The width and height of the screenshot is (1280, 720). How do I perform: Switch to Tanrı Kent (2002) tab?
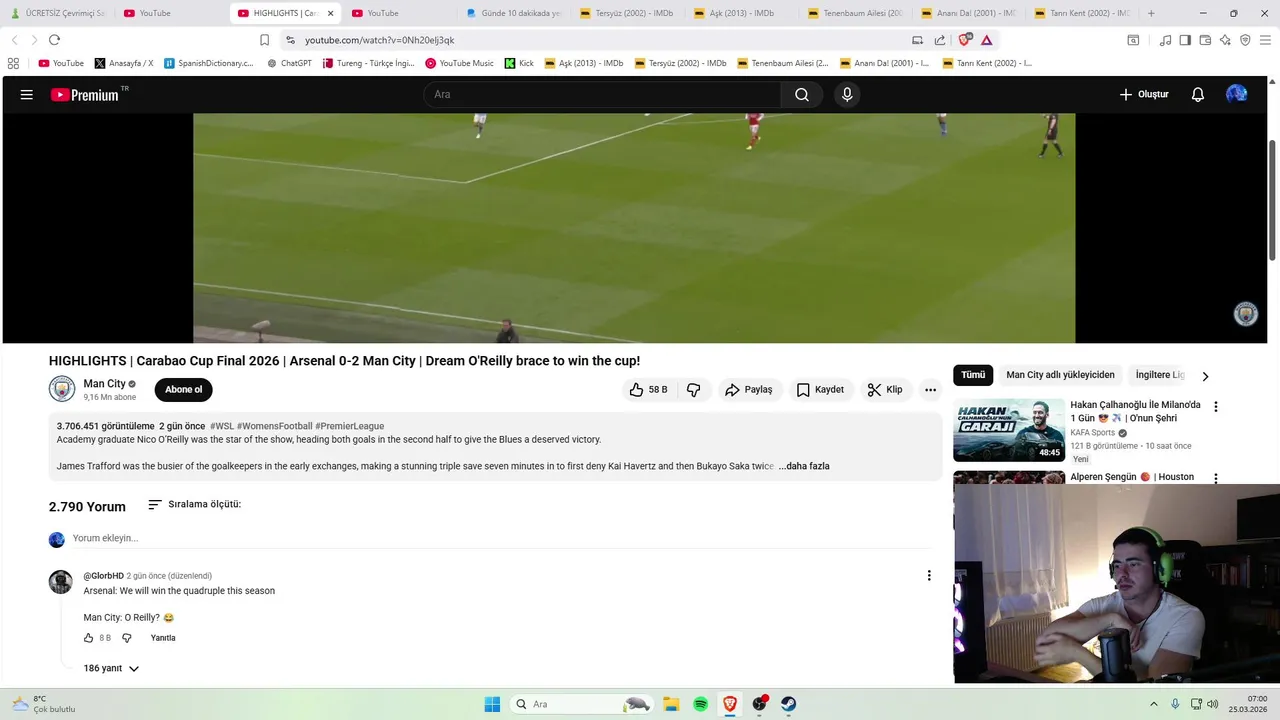click(1083, 13)
